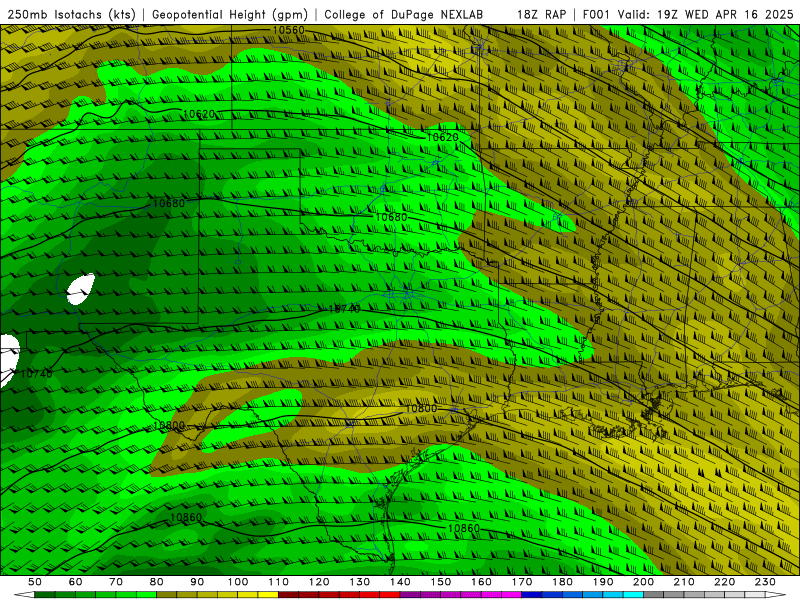Select the 'WED APR 16 2025' valid date
800x600 pixels.
739,14
